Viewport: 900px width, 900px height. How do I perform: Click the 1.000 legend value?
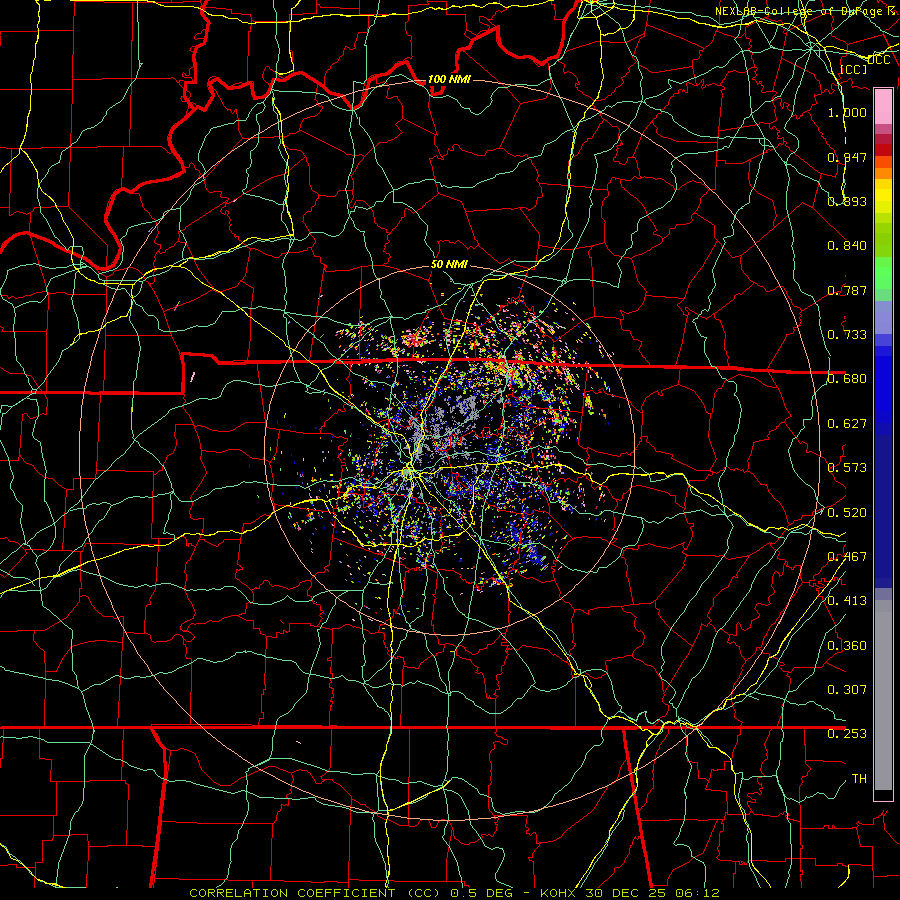pos(847,112)
